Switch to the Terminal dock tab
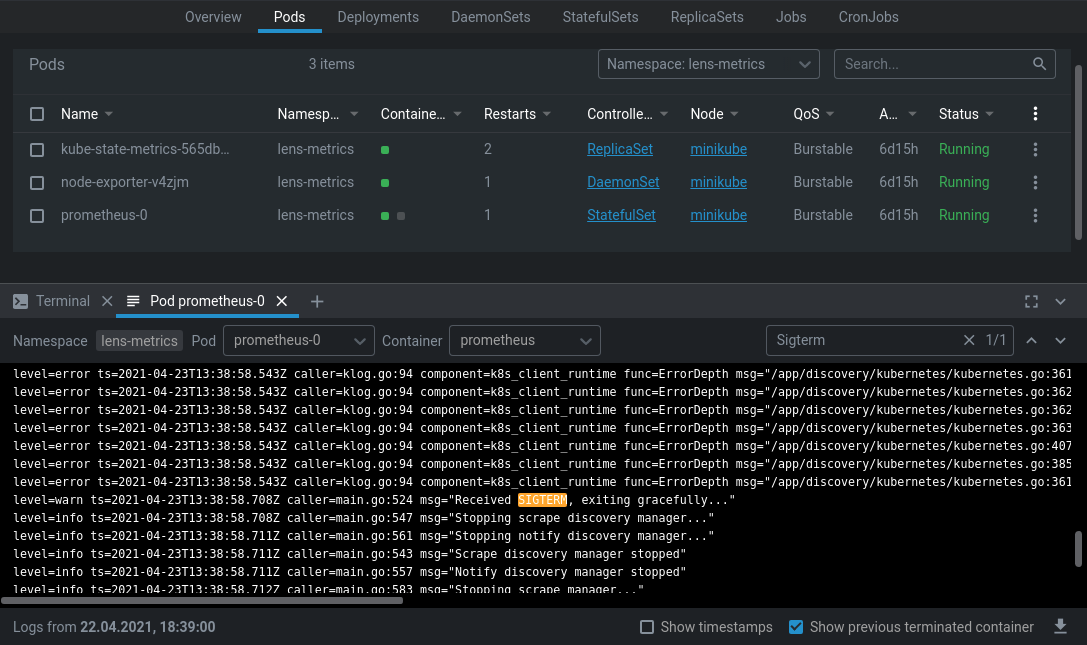Image resolution: width=1087 pixels, height=645 pixels. tap(62, 301)
